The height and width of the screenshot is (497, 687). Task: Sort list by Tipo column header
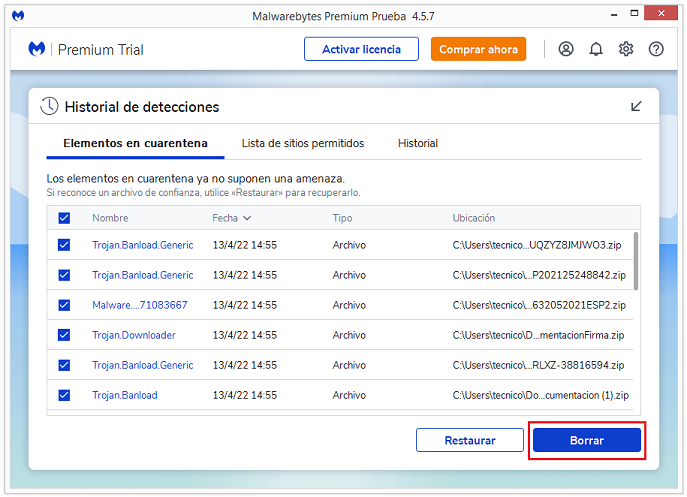pos(342,218)
